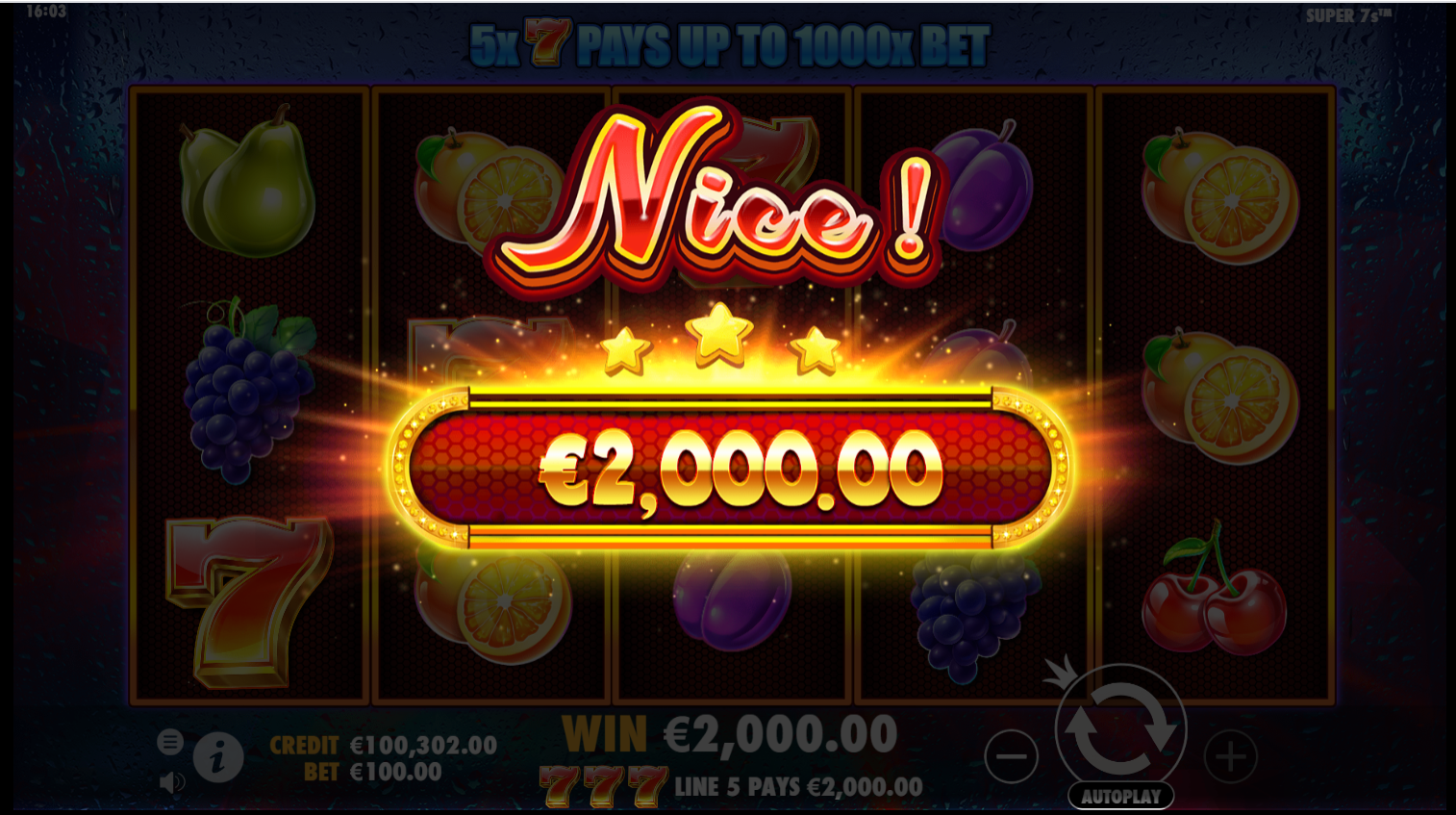Click the bet amount €100.00
The height and width of the screenshot is (815, 1456).
(396, 772)
